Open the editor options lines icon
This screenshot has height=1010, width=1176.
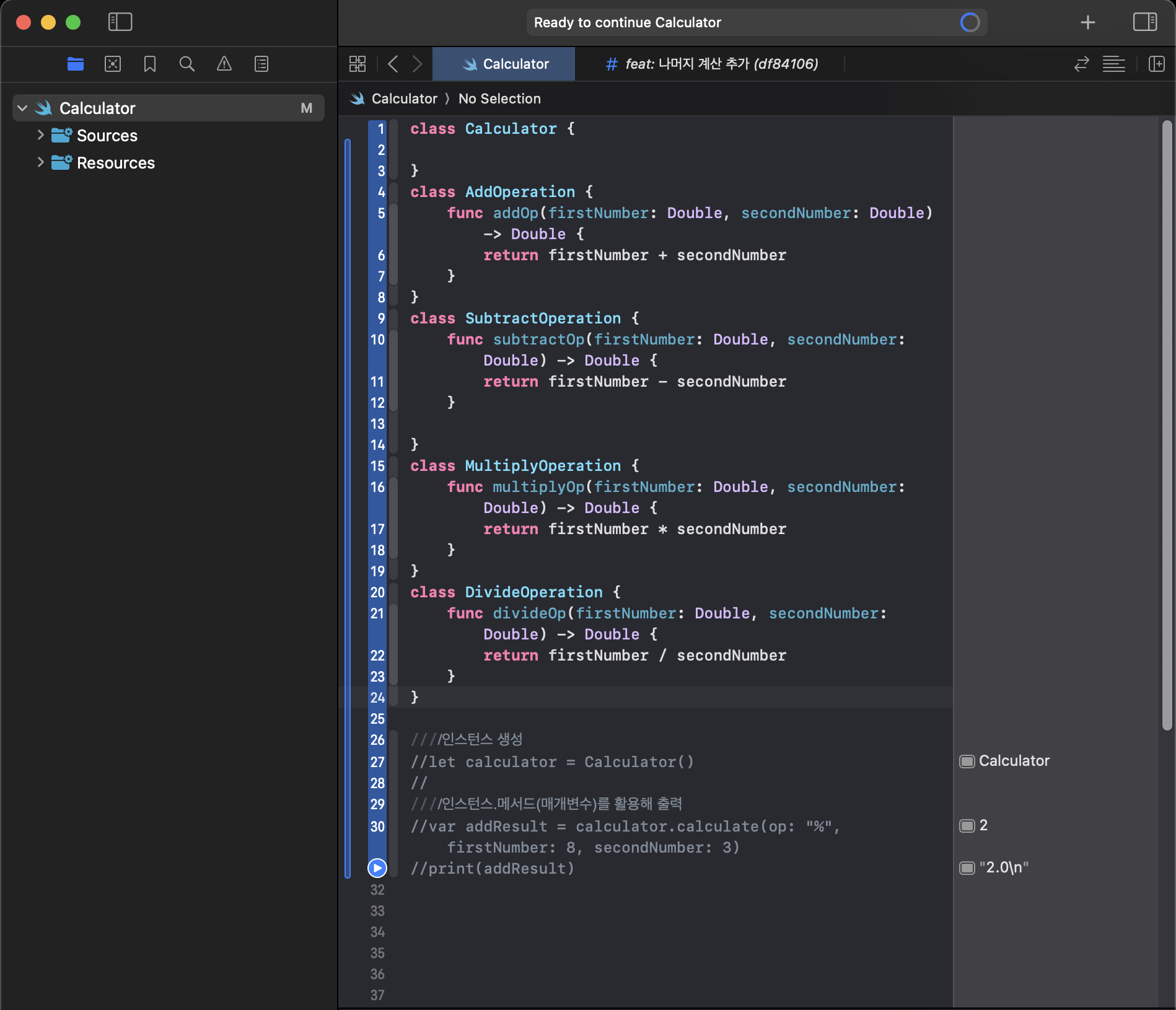(x=1114, y=64)
